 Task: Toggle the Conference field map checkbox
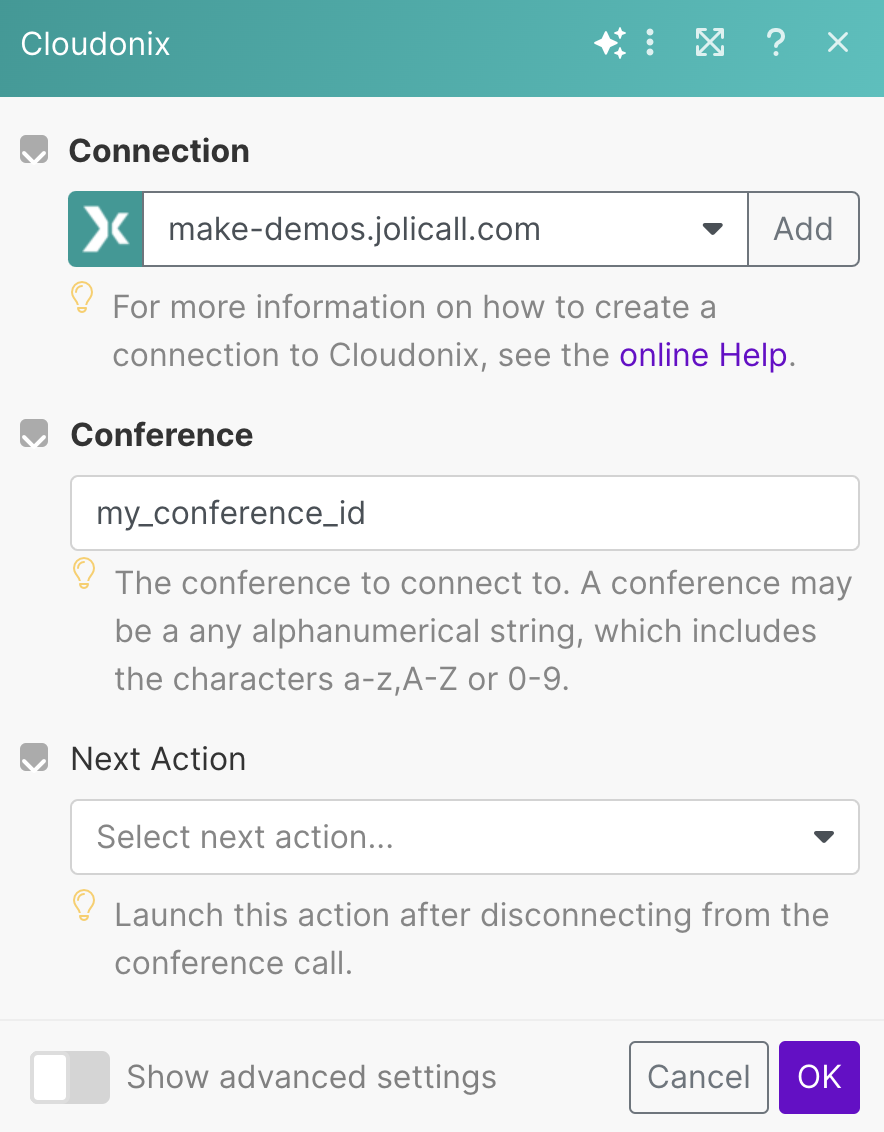34,435
